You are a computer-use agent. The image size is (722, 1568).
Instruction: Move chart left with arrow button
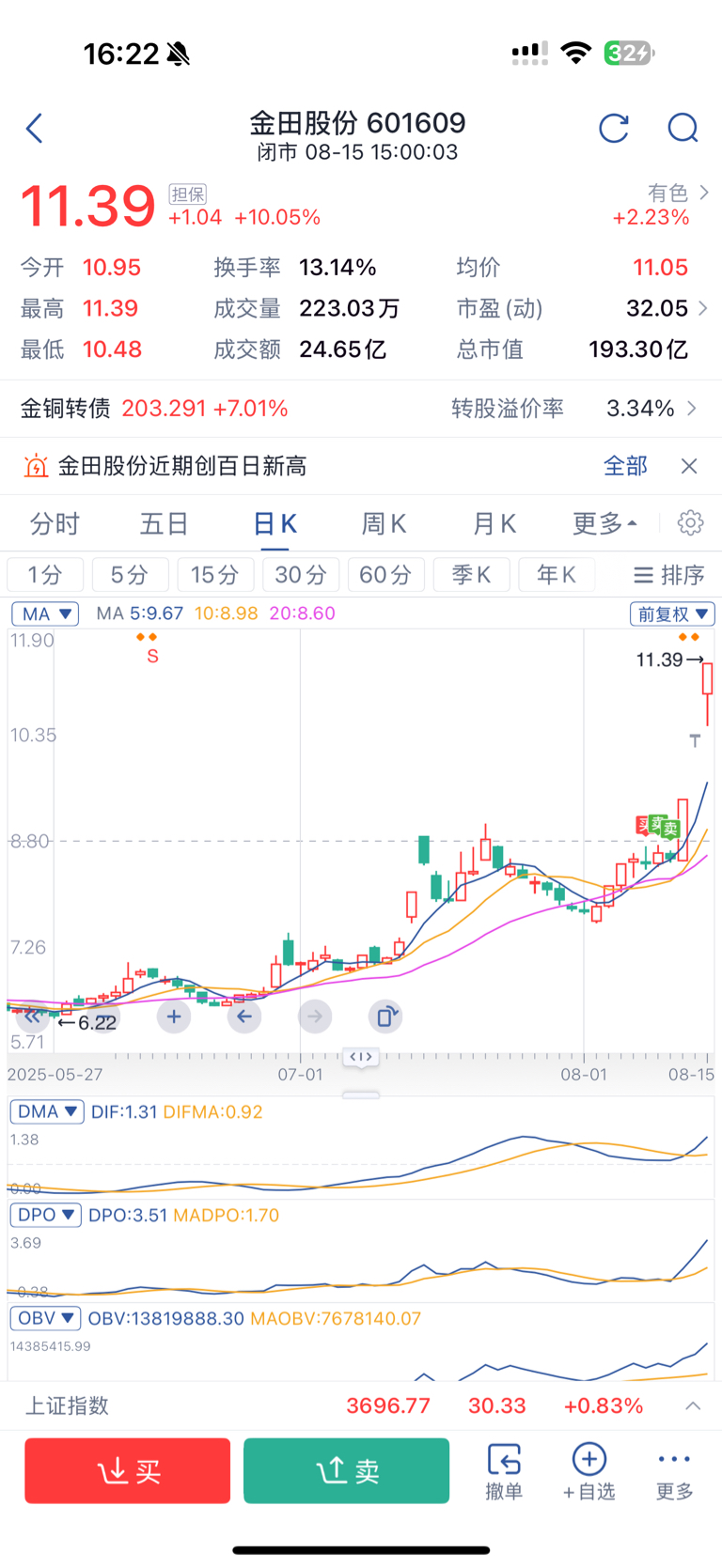tap(244, 1017)
